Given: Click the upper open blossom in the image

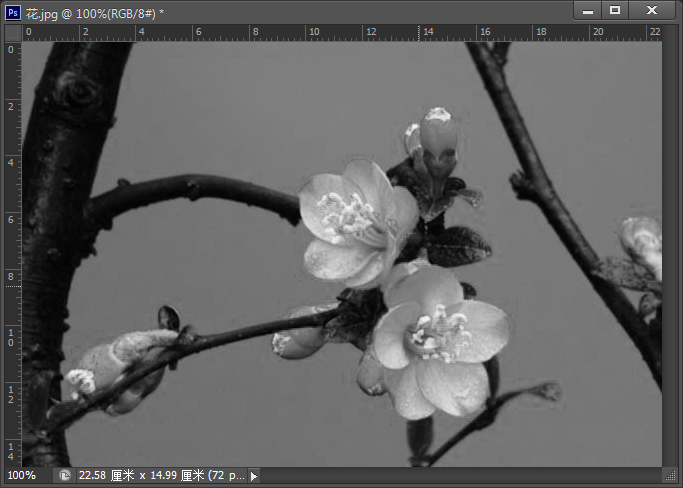Looking at the screenshot, I should coord(358,224).
